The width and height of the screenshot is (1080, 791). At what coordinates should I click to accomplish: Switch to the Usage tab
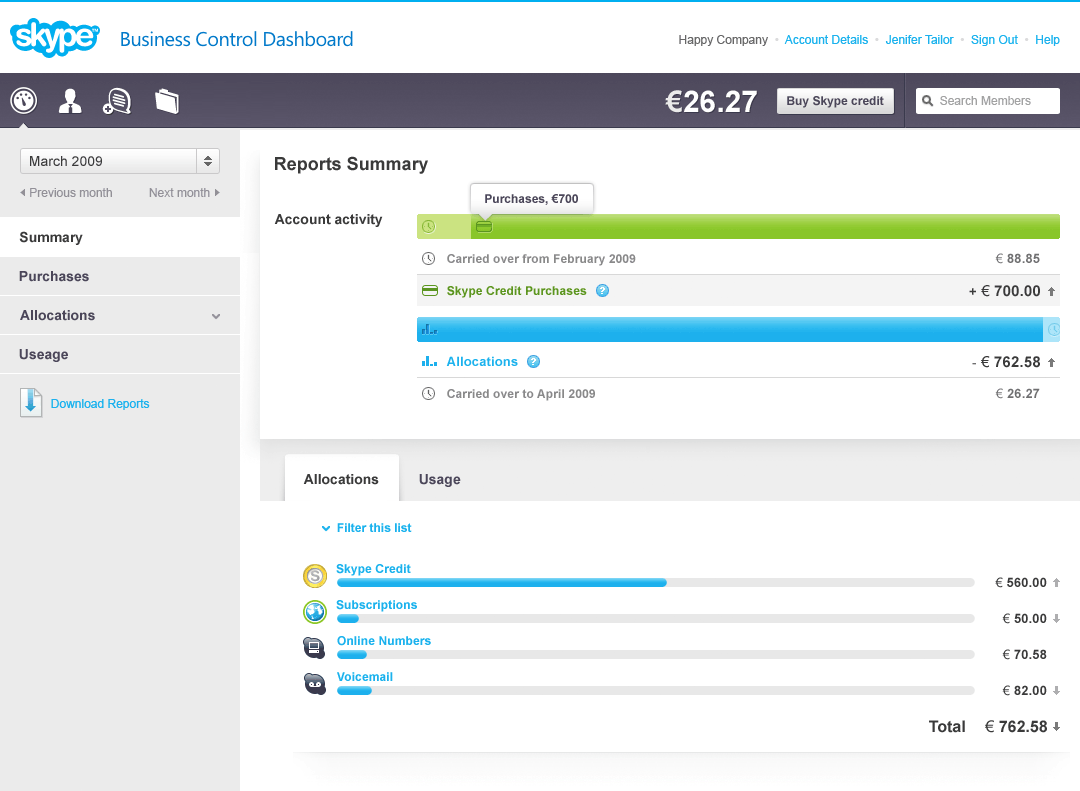pos(439,479)
